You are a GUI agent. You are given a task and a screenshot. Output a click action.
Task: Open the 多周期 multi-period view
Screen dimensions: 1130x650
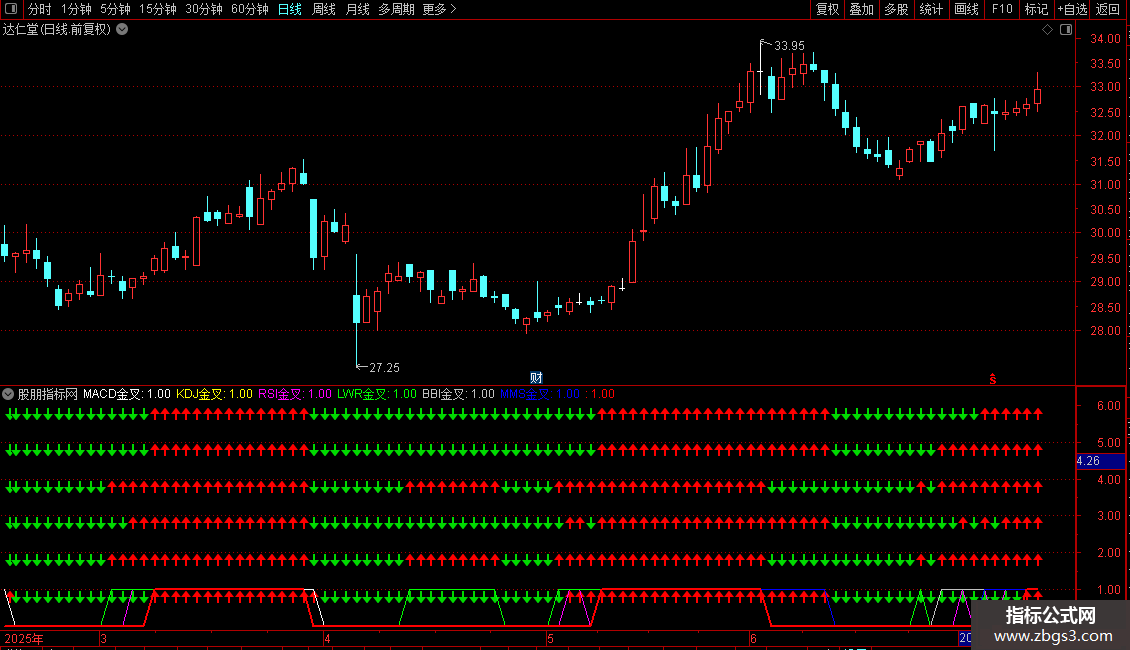396,9
